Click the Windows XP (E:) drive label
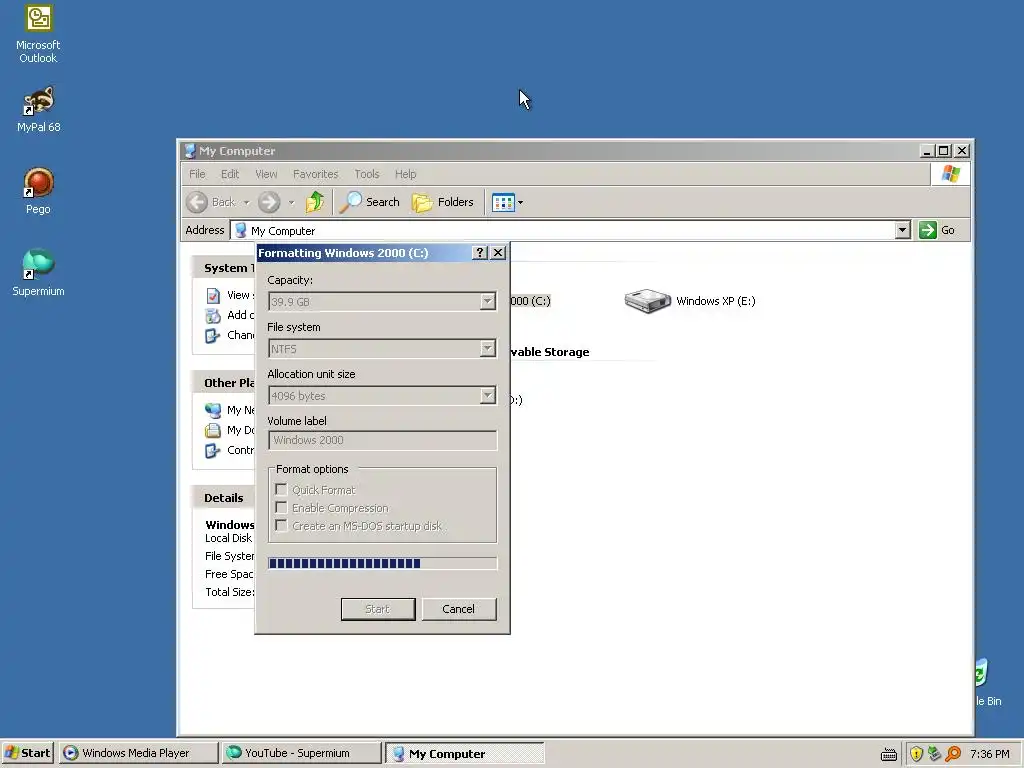 click(716, 301)
